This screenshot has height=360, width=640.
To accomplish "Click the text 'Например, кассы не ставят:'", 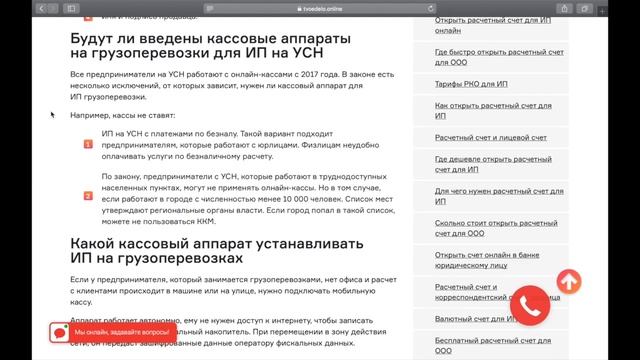I will [x=122, y=116].
